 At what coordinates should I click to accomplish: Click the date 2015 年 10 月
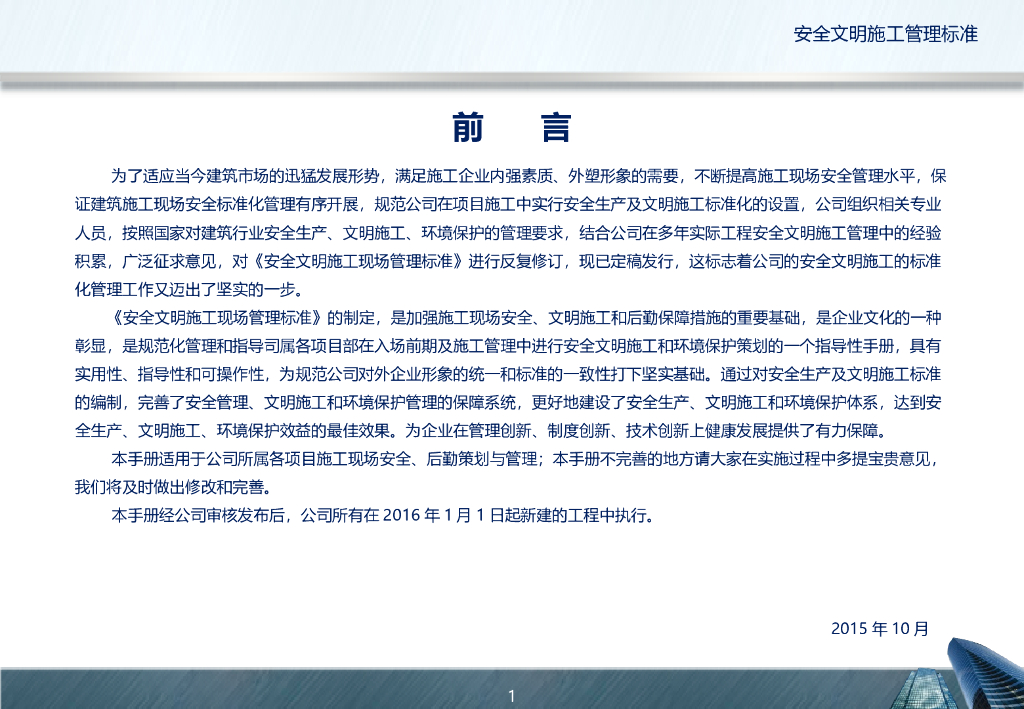[880, 629]
